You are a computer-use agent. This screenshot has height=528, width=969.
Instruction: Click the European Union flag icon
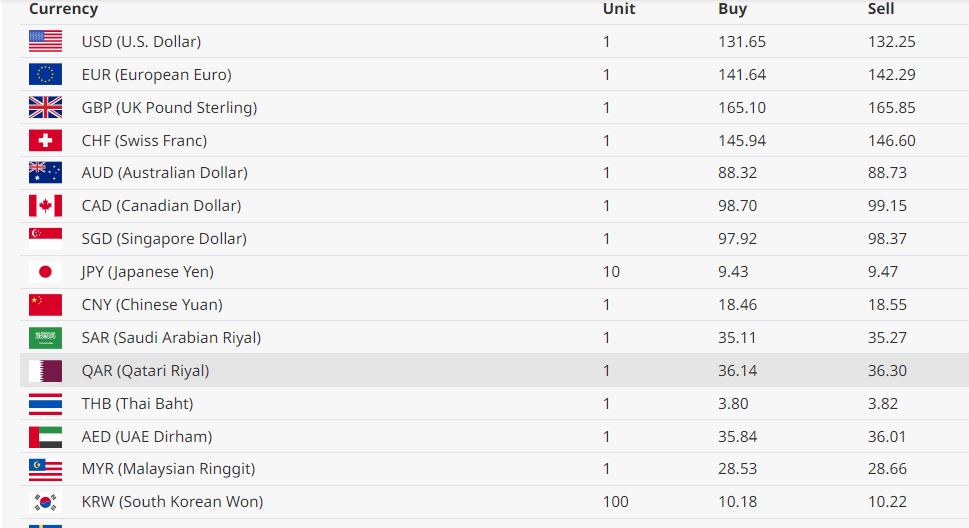pyautogui.click(x=45, y=75)
